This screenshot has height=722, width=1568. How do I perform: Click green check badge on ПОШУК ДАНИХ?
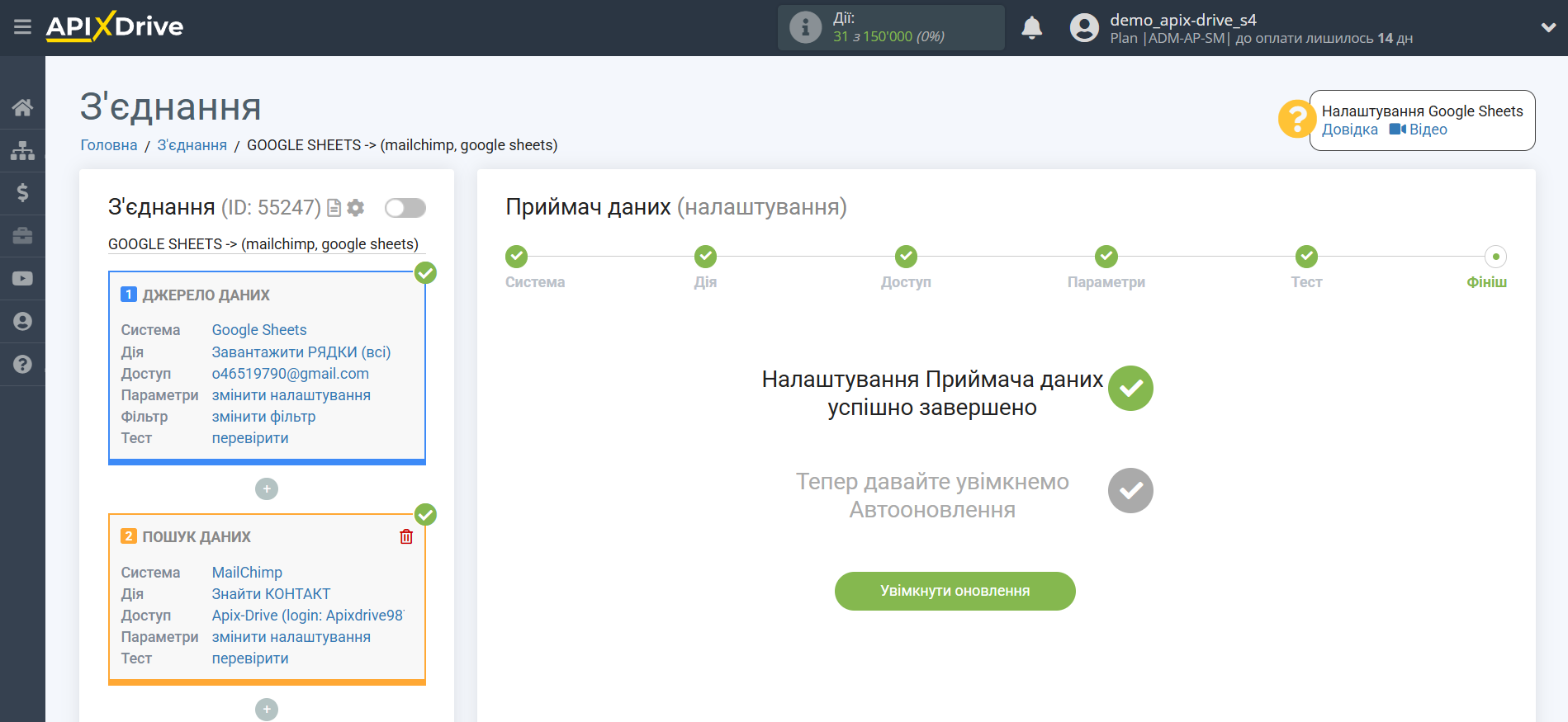point(426,515)
